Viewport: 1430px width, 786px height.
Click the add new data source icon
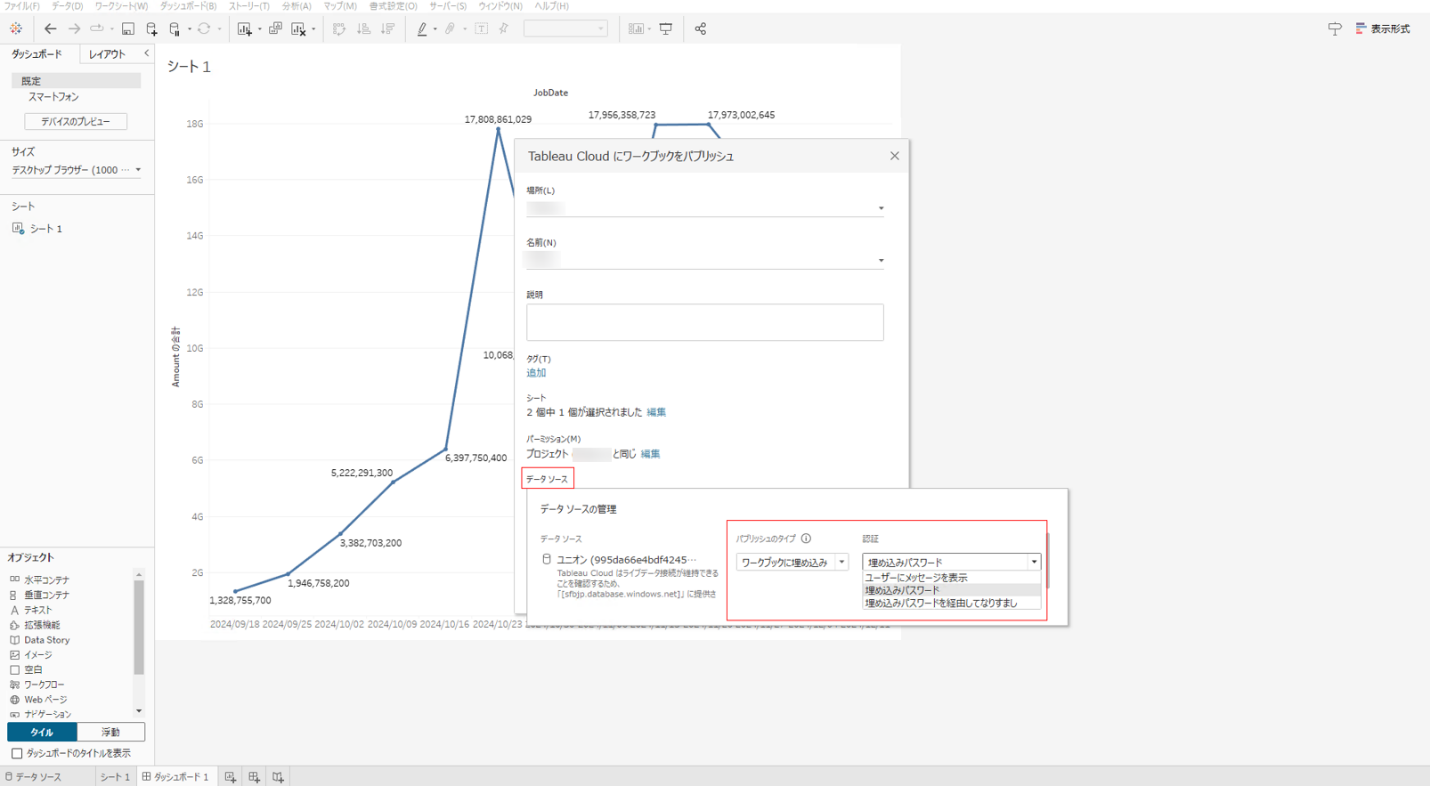(151, 29)
